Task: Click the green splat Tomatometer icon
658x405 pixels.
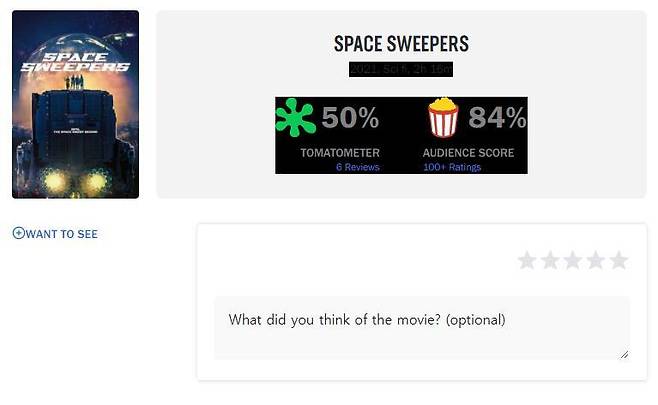Action: pyautogui.click(x=295, y=118)
